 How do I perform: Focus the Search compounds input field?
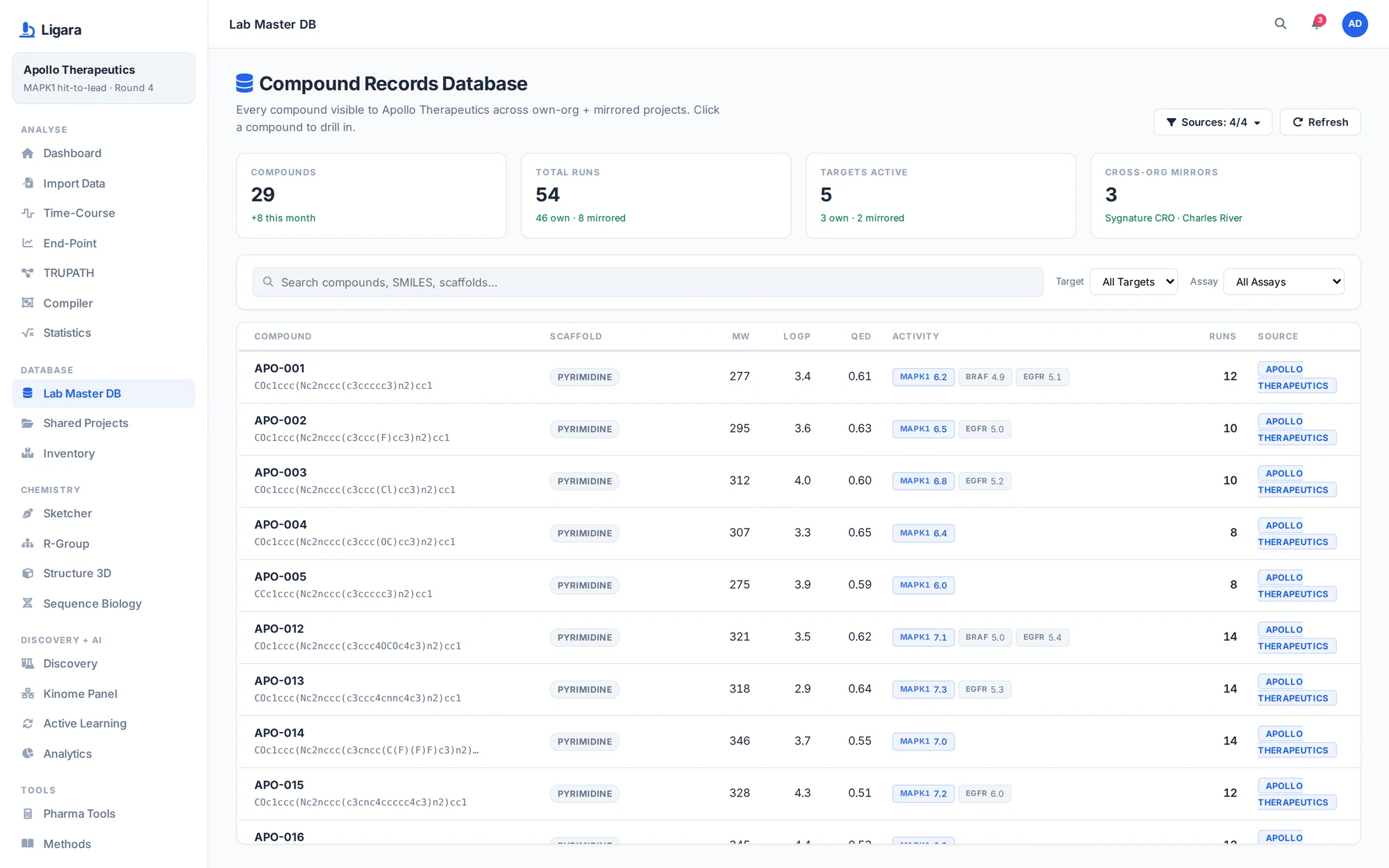point(647,283)
